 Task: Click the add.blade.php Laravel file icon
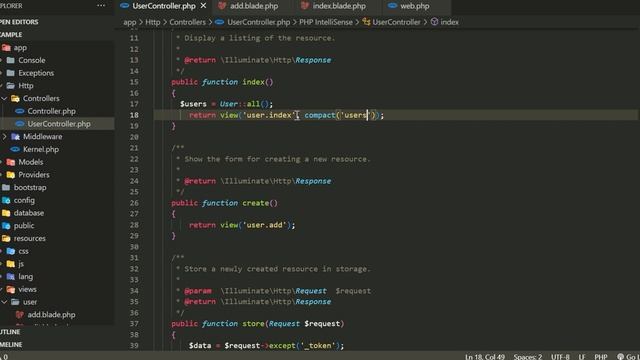pos(20,315)
